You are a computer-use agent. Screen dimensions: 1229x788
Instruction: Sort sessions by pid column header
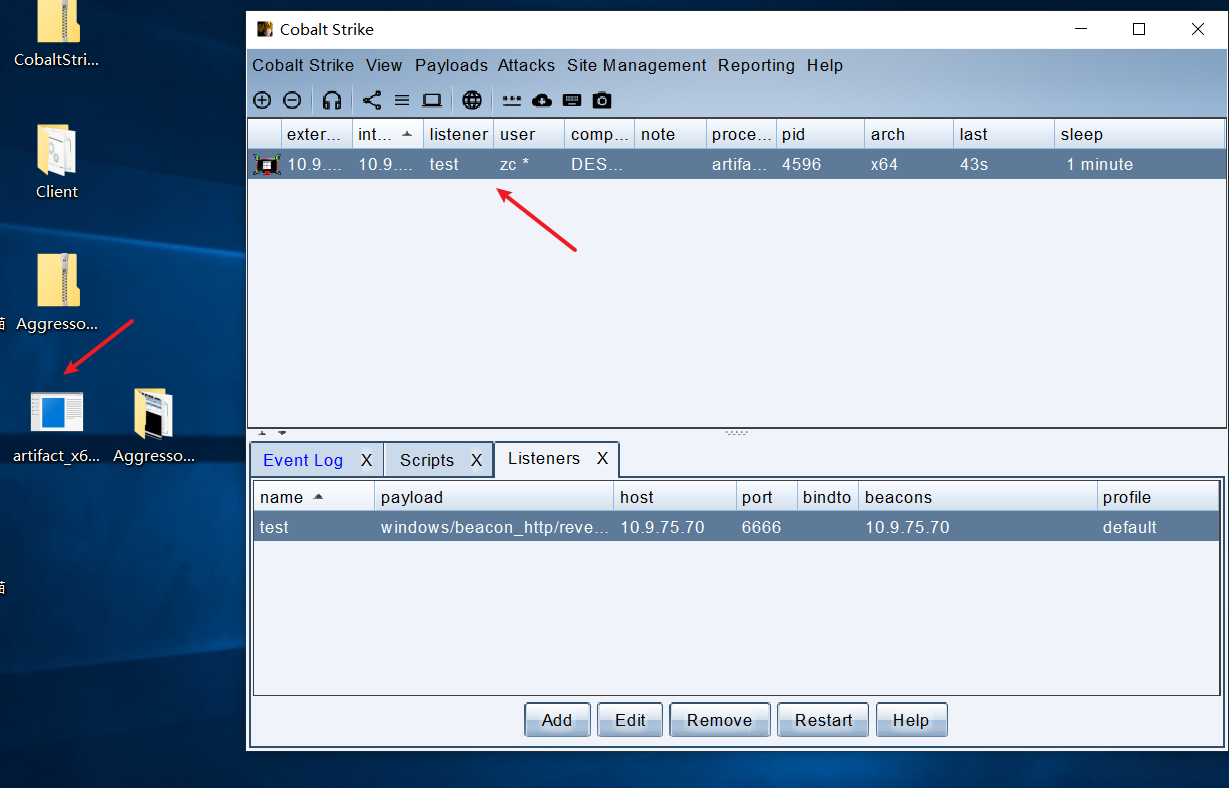(820, 134)
